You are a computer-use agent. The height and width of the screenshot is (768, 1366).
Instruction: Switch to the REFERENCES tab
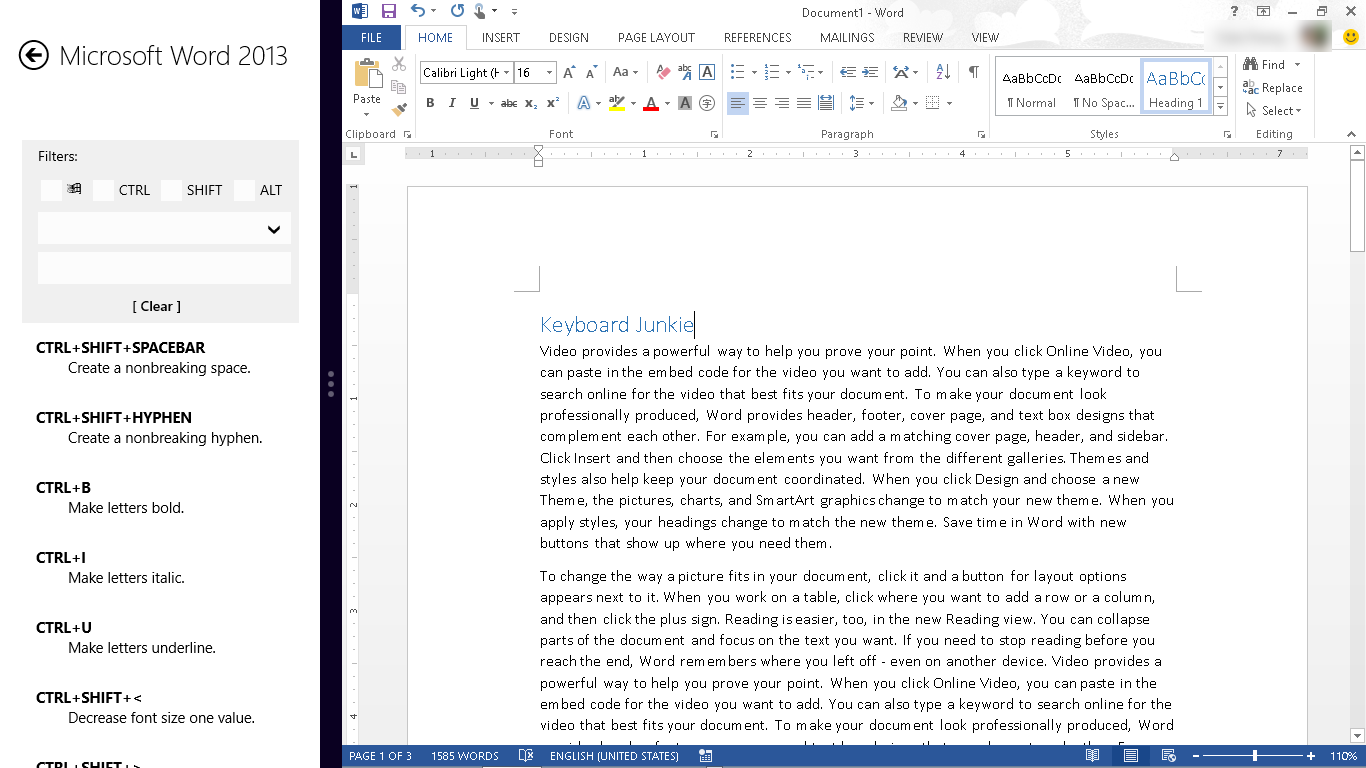pos(758,38)
